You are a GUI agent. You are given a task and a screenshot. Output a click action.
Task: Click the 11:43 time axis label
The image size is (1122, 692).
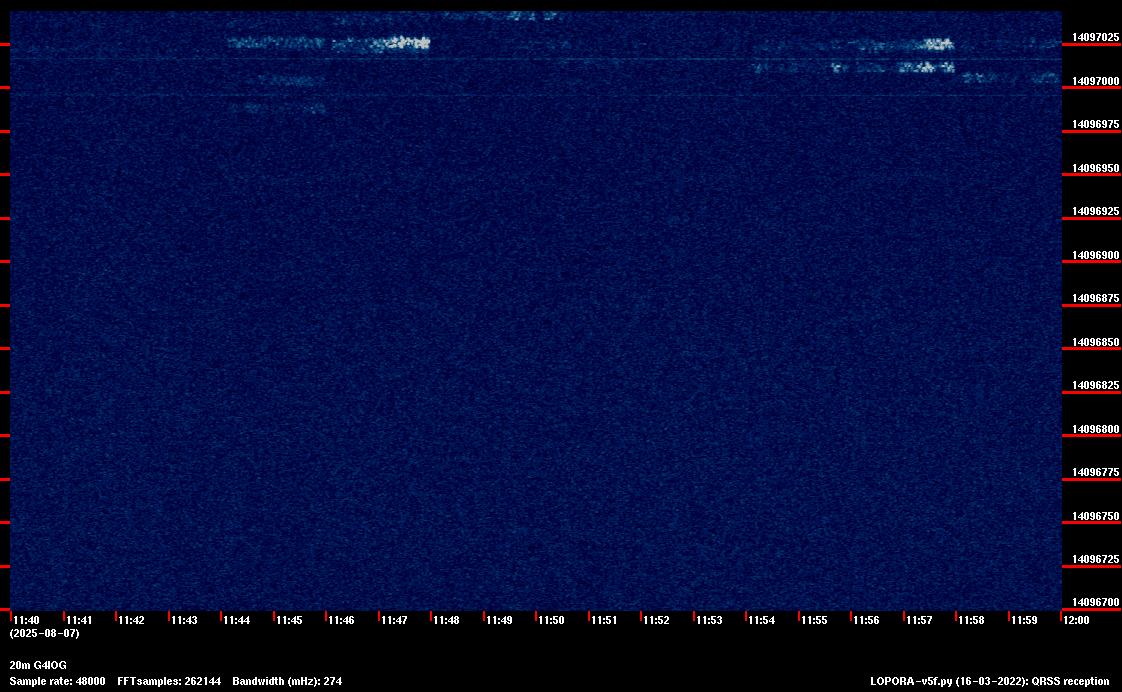184,620
